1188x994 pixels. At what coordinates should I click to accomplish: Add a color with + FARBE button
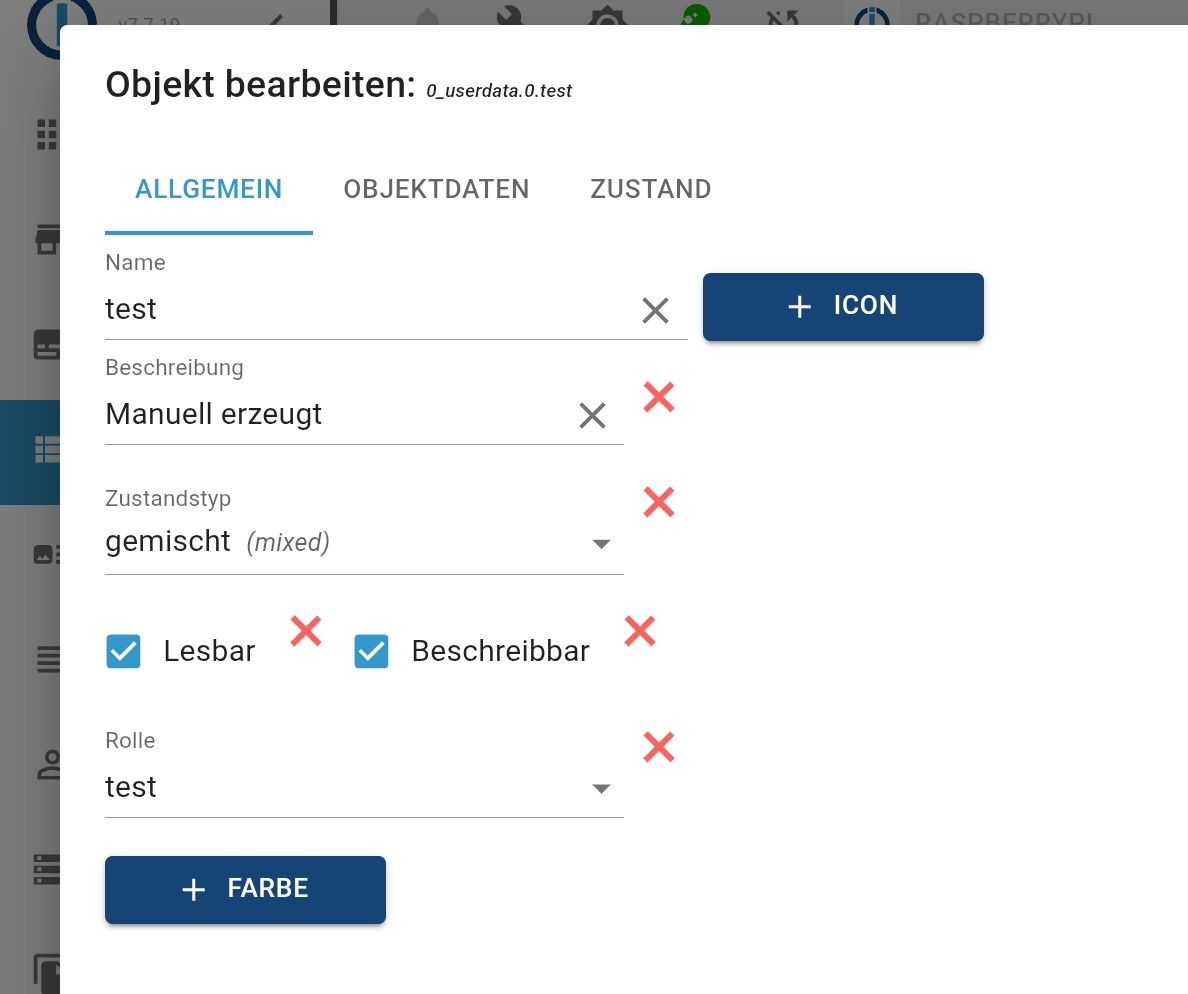click(245, 889)
